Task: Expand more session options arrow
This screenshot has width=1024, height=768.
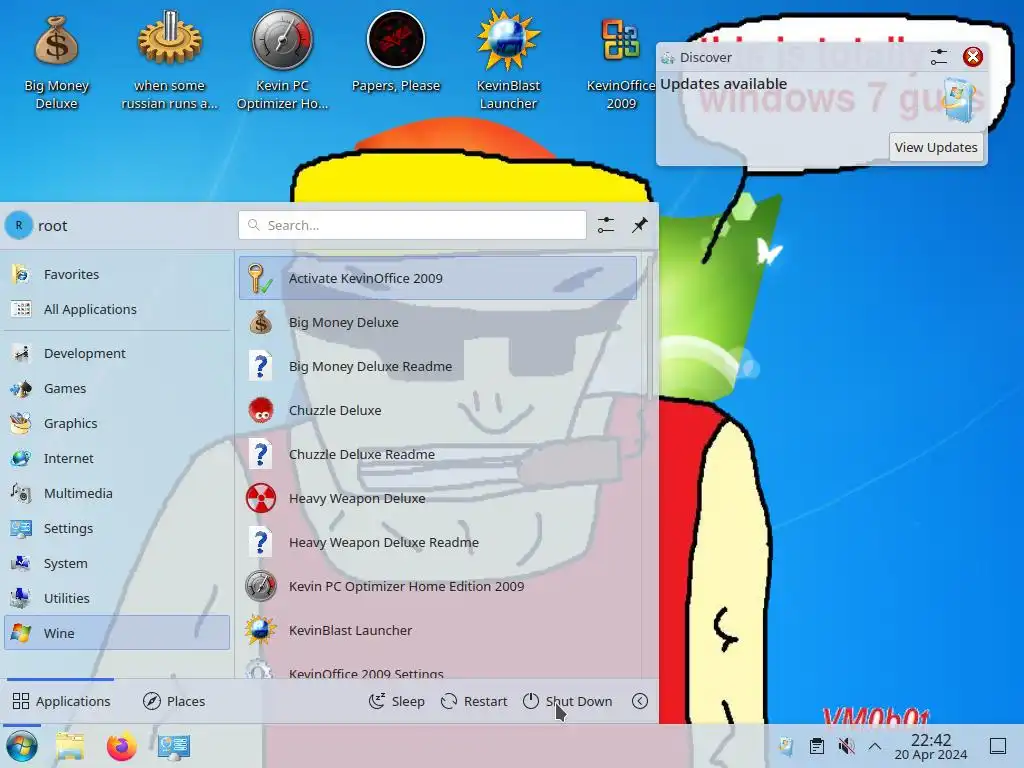Action: click(x=640, y=701)
